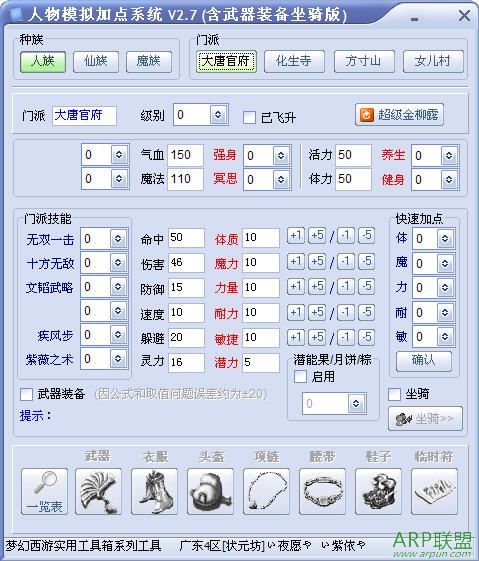Add +1 to 敏捷
479x561 pixels.
(296, 337)
